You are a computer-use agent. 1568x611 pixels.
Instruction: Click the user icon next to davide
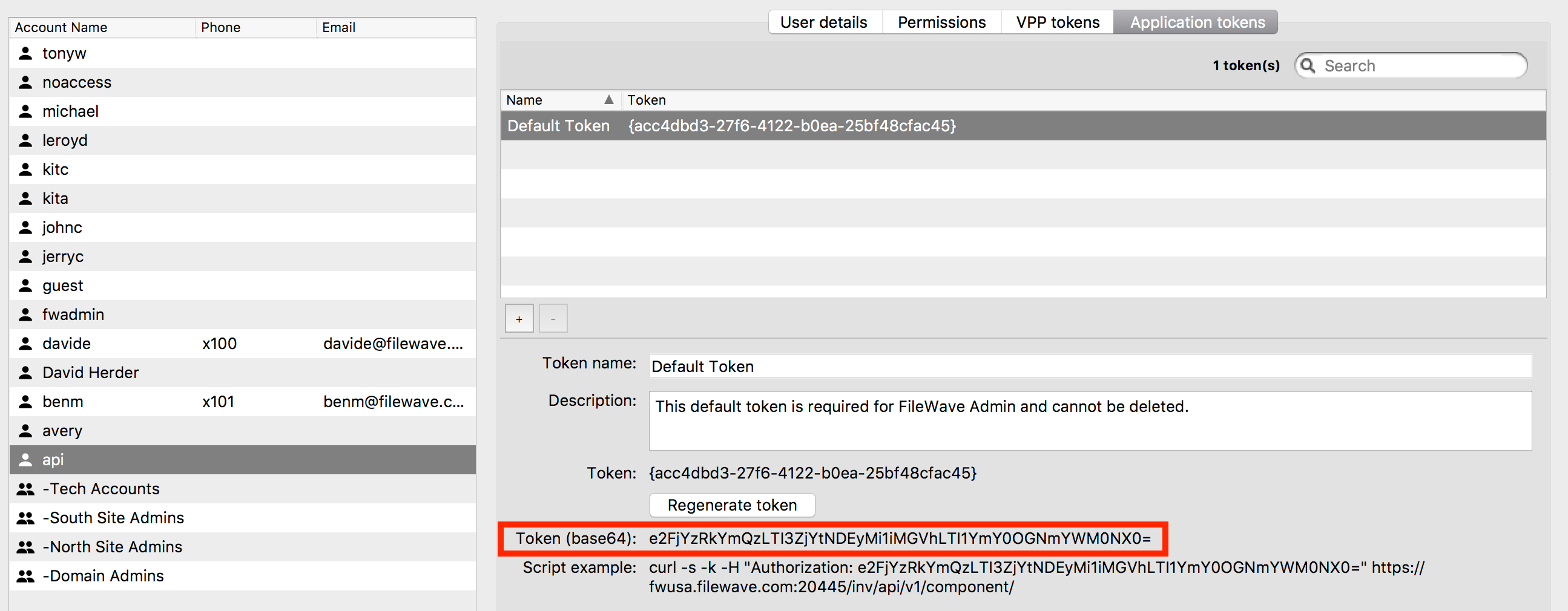point(25,344)
